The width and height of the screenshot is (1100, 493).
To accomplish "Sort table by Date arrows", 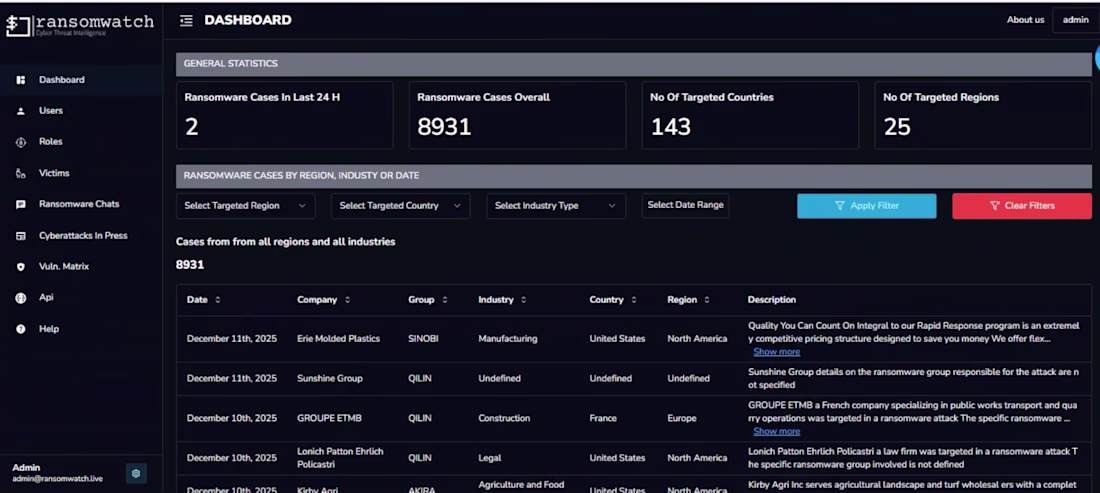I will [x=217, y=299].
